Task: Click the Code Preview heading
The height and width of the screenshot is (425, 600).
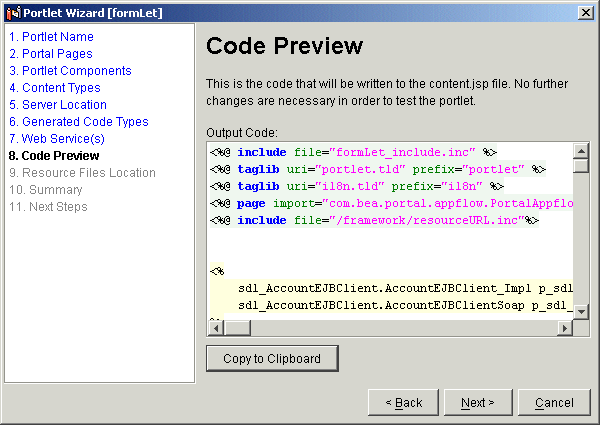Action: click(x=284, y=46)
